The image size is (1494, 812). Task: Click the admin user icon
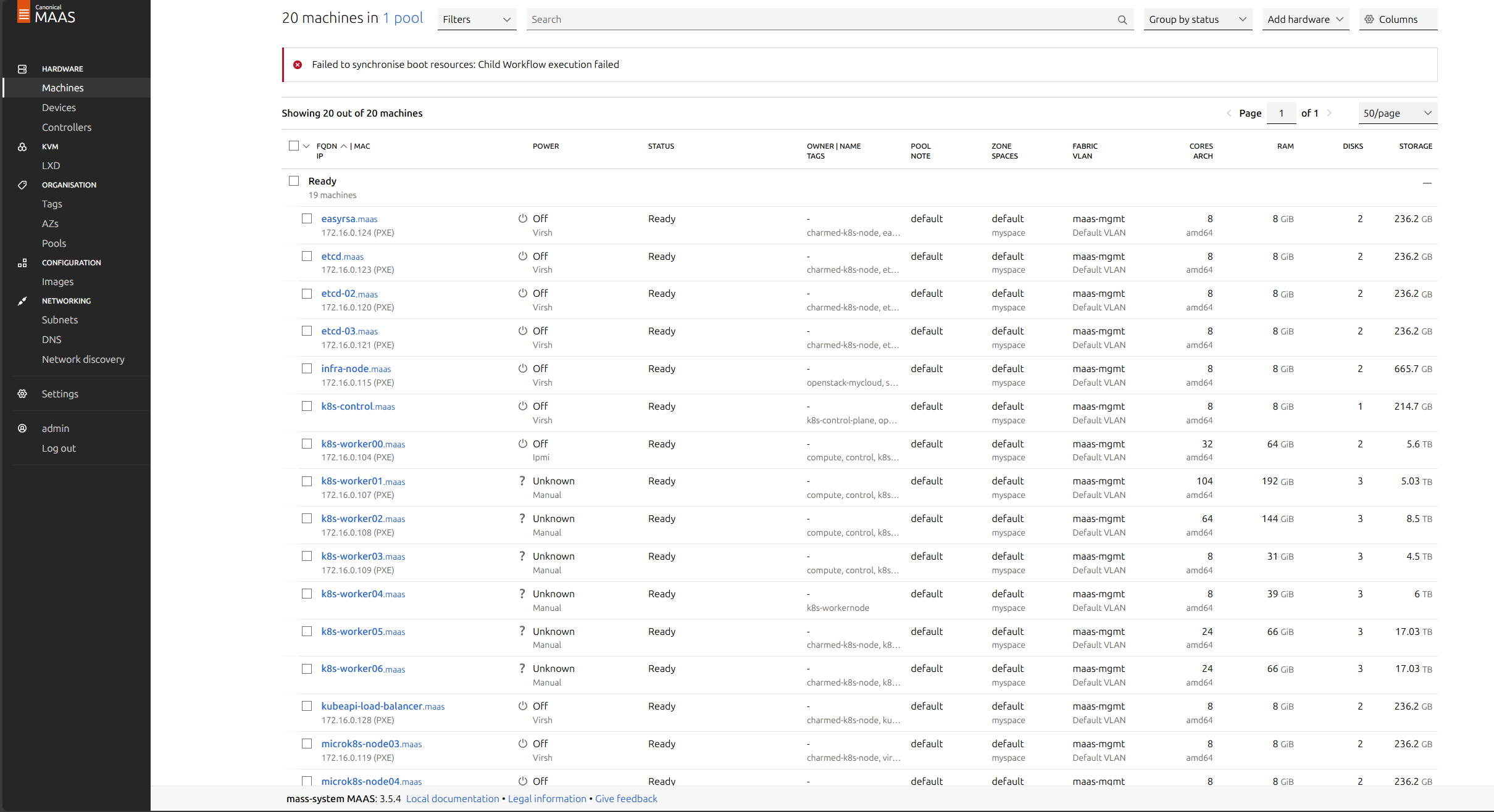click(x=22, y=428)
